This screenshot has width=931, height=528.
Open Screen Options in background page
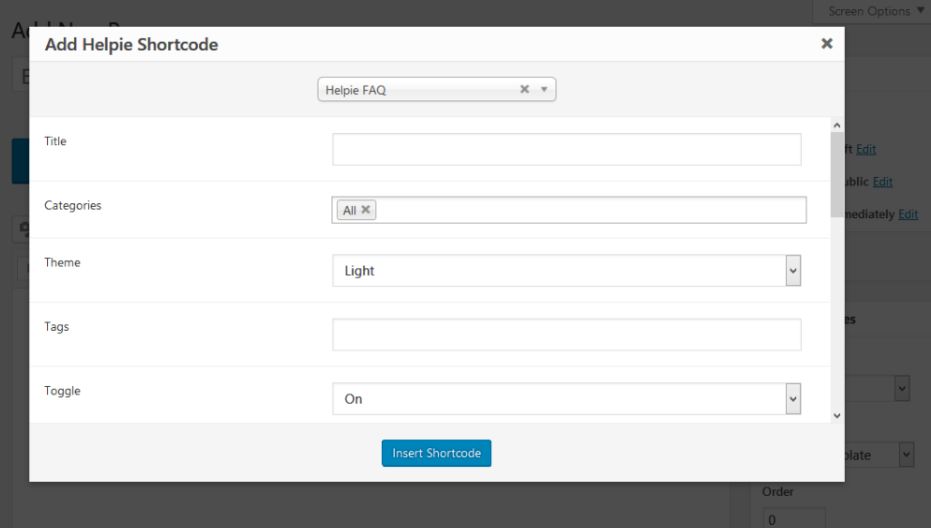pyautogui.click(x=875, y=11)
